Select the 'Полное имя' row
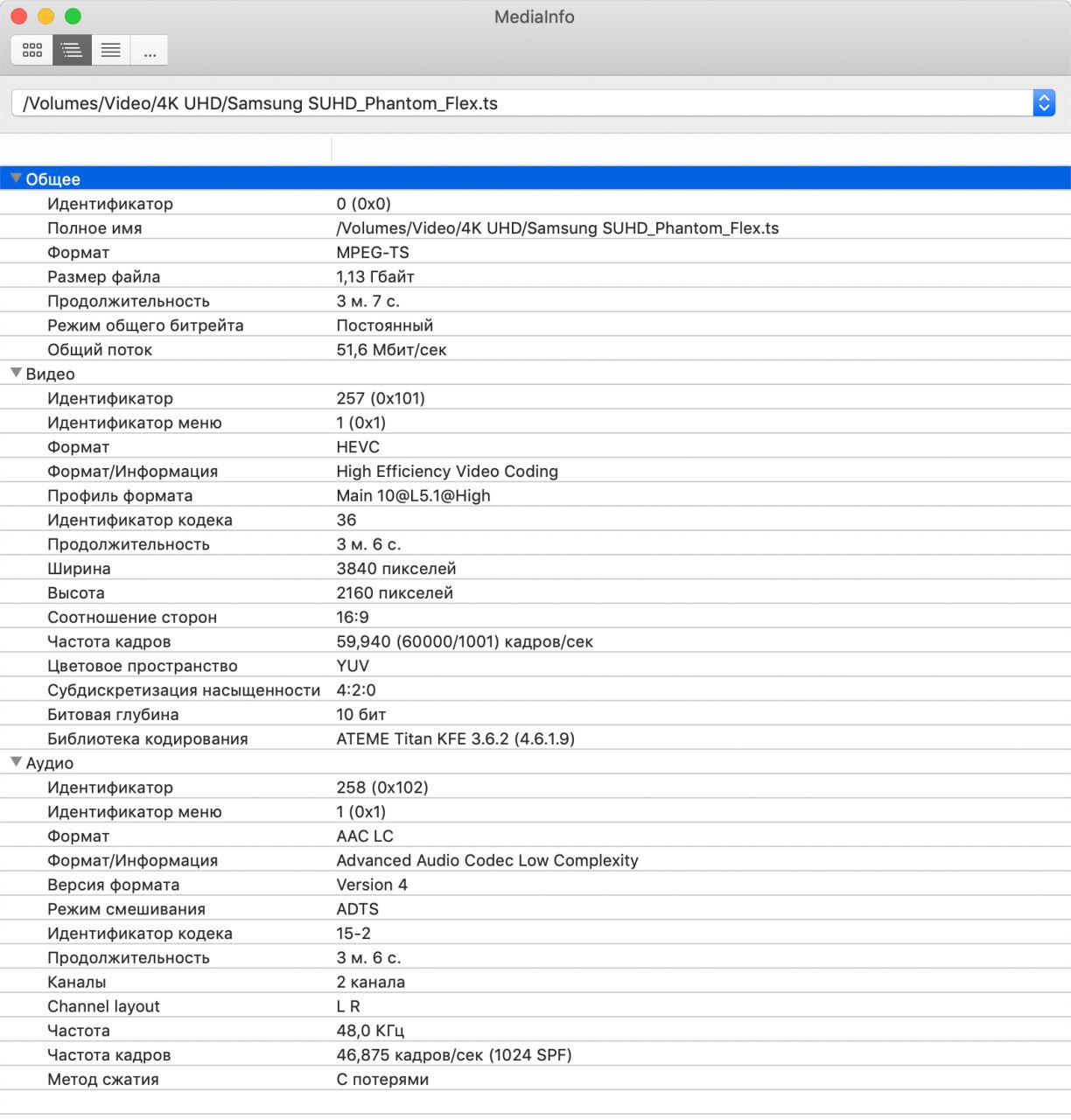This screenshot has height=1120, width=1071. tap(535, 227)
